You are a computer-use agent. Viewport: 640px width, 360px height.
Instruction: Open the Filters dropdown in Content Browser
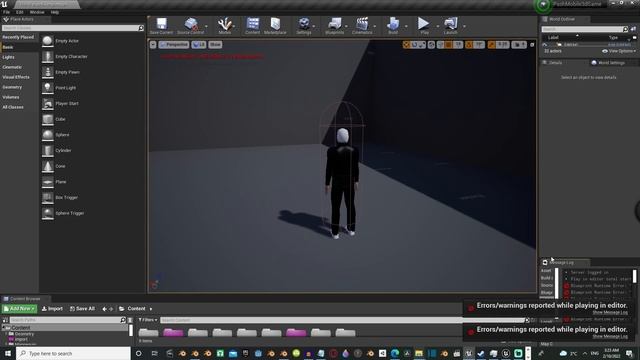147,320
